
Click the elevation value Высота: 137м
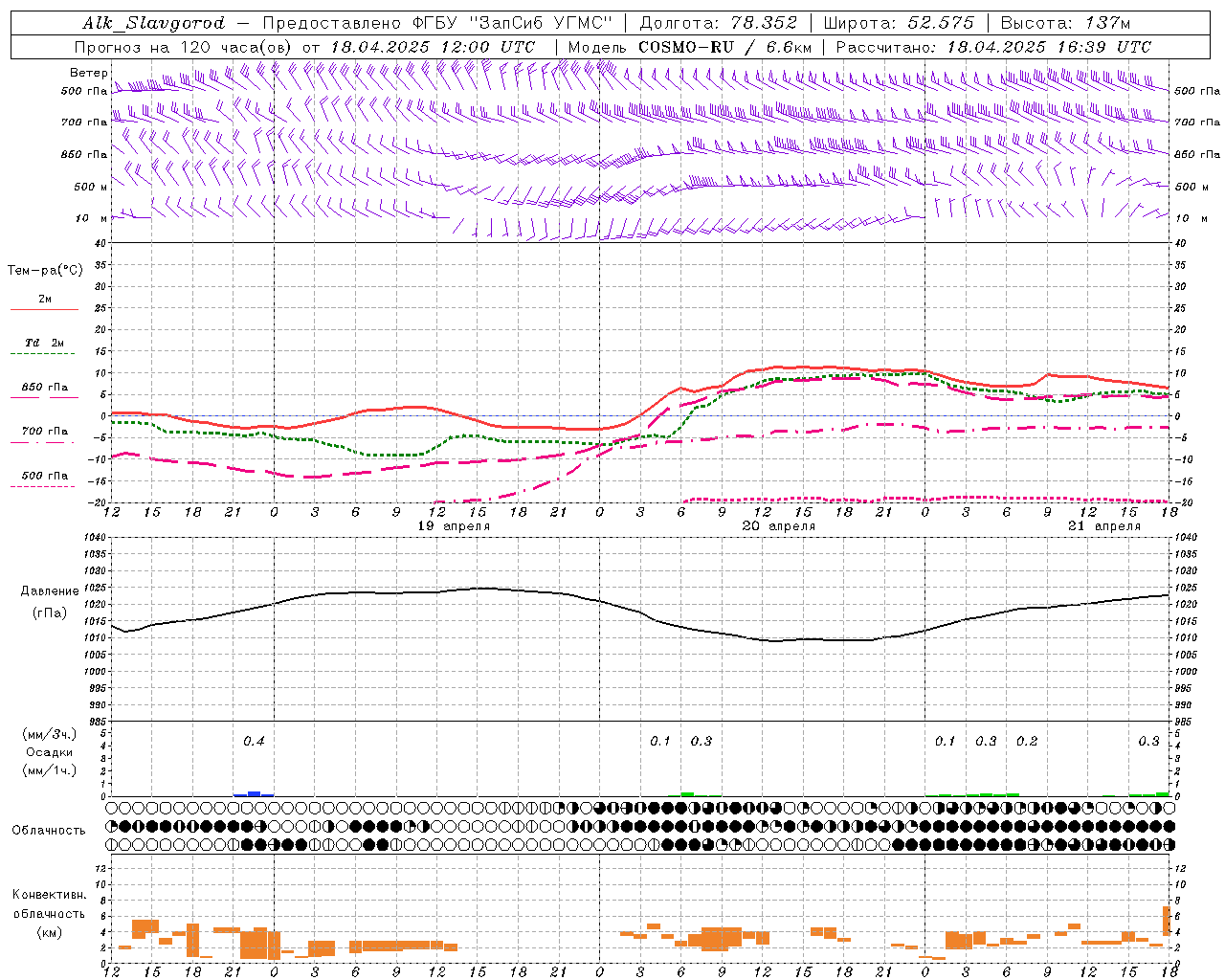[1065, 23]
